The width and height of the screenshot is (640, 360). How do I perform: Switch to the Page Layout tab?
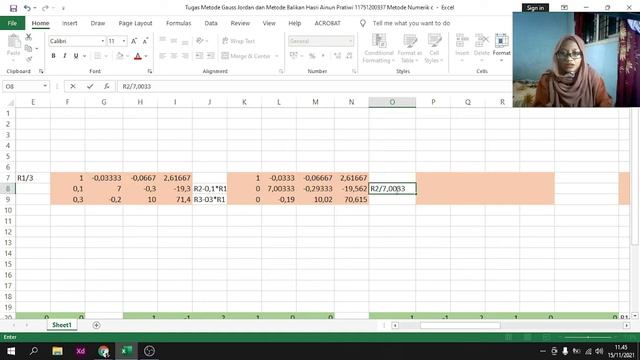click(x=135, y=23)
